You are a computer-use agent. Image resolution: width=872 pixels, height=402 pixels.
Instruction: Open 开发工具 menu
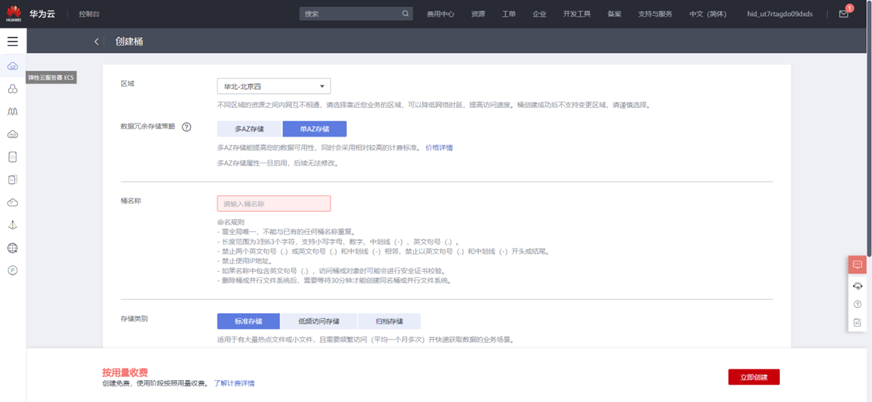pos(577,14)
